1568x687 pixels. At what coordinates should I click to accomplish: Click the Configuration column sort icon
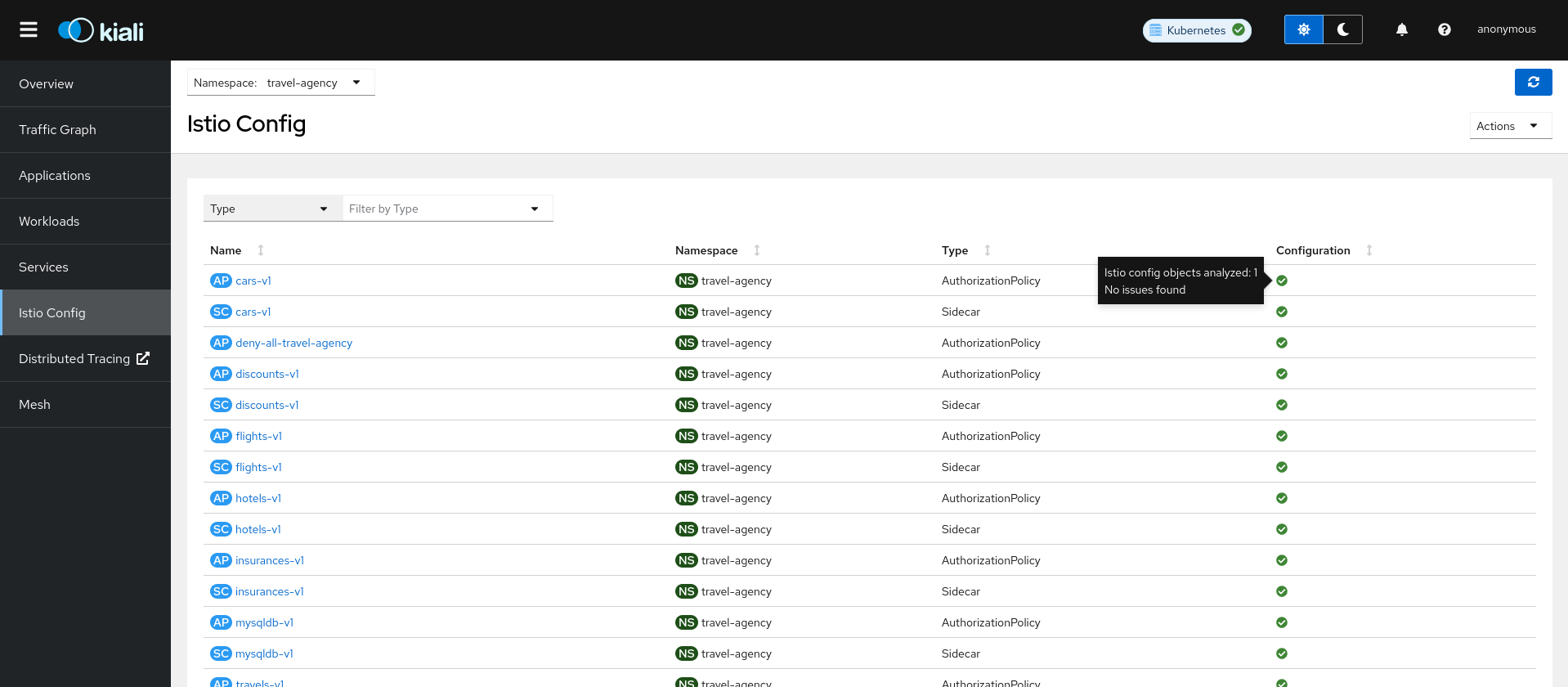(x=1369, y=250)
